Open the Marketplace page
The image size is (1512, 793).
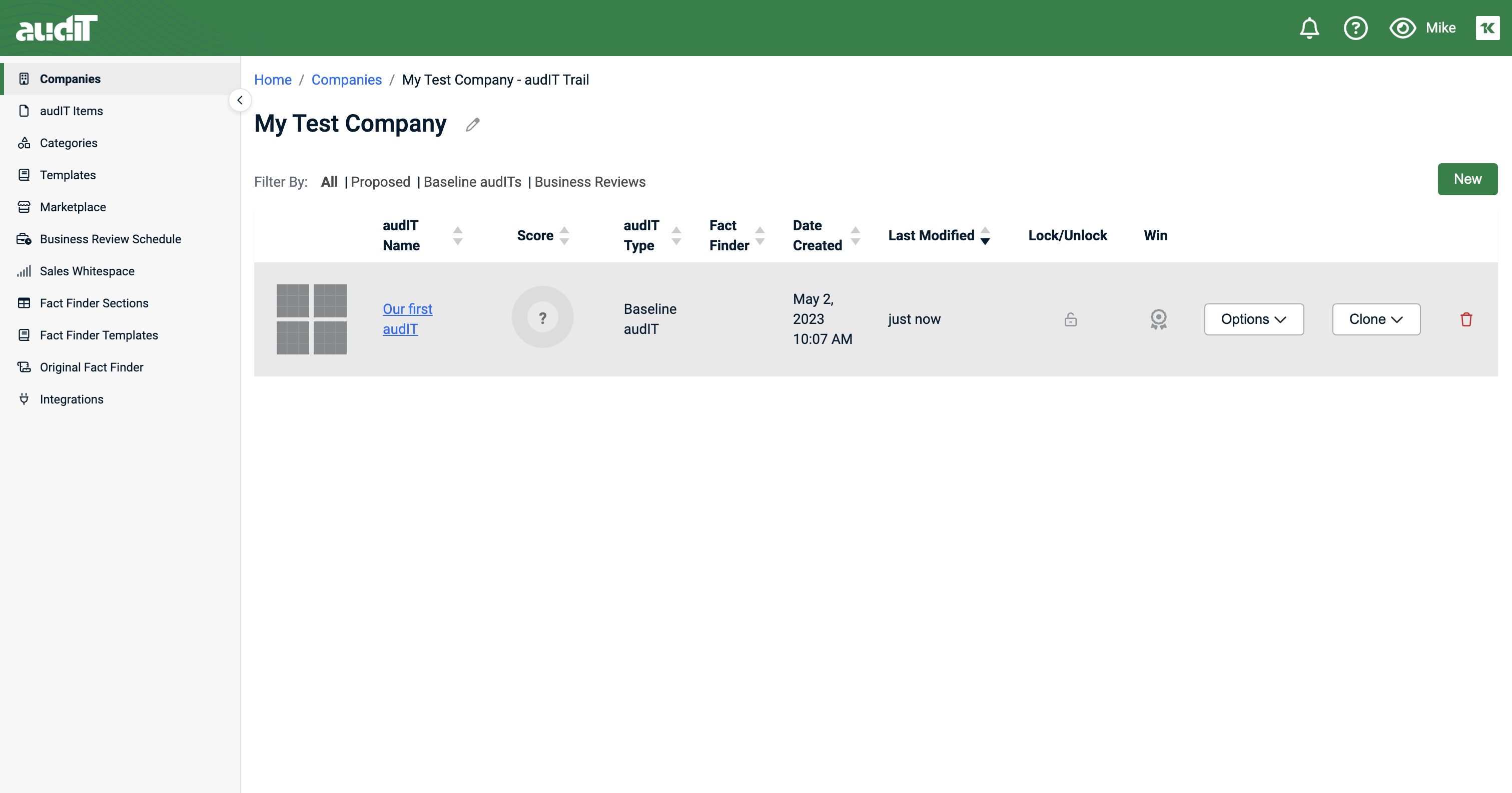pos(120,207)
